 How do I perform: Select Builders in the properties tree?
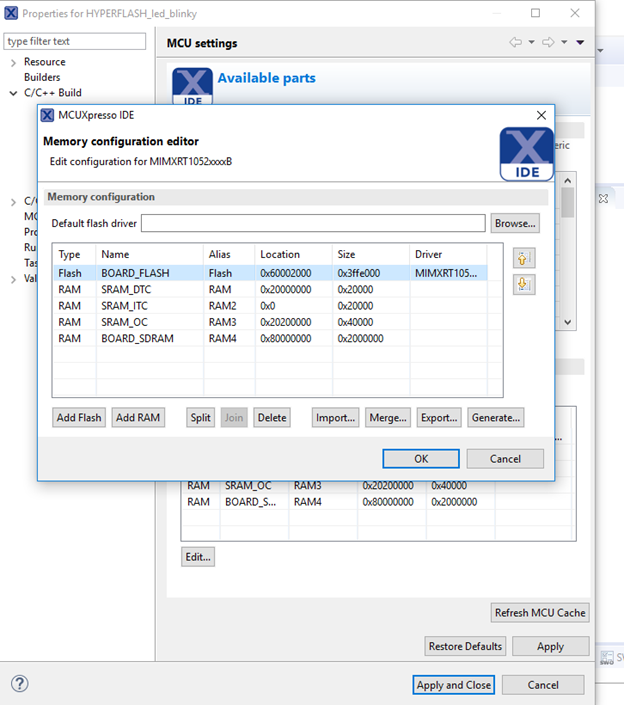pyautogui.click(x=42, y=77)
